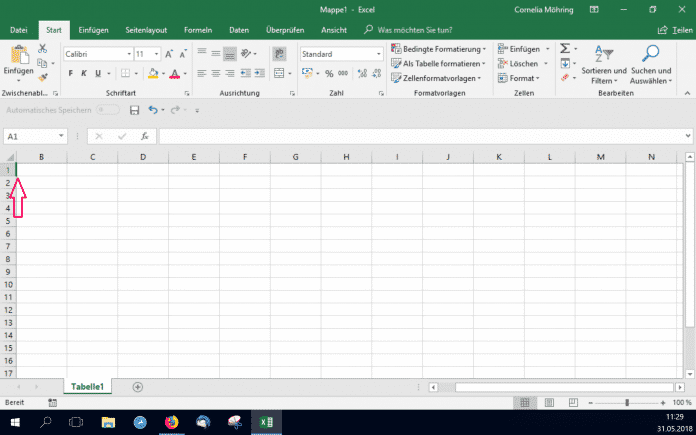Click the Teilen share button
Viewport: 696px width, 435px height.
coord(675,30)
